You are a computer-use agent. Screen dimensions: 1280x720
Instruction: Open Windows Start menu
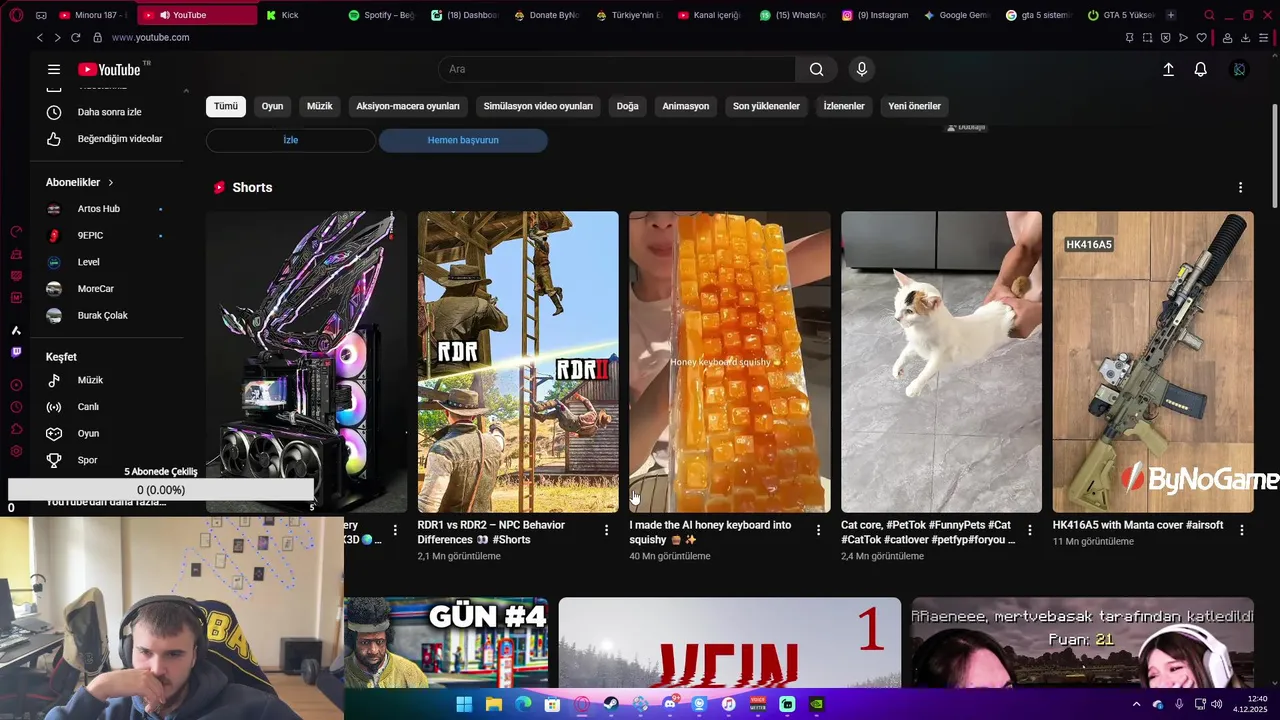(x=464, y=704)
